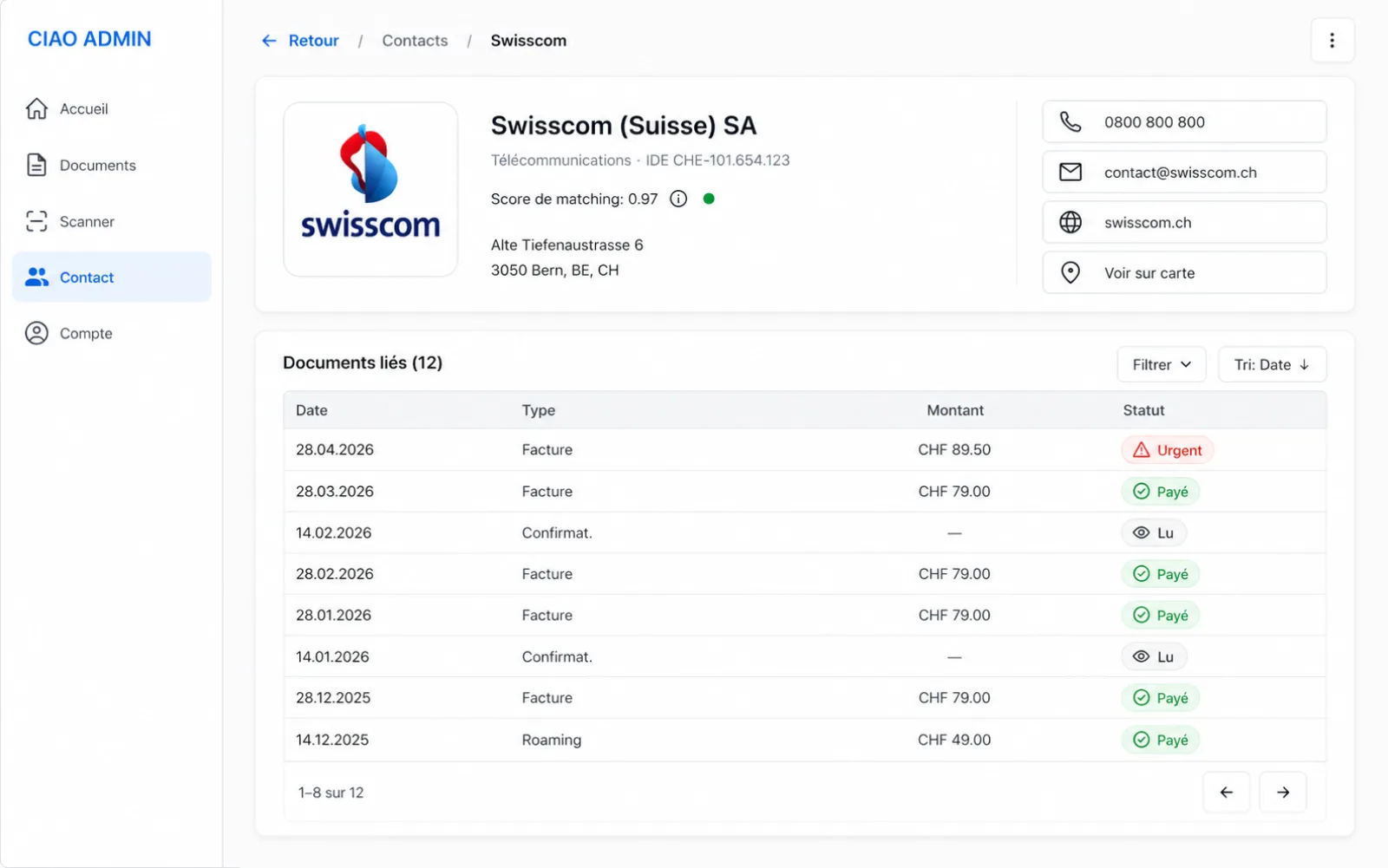The width and height of the screenshot is (1388, 868).
Task: Open Documents in the sidebar
Action: point(112,165)
